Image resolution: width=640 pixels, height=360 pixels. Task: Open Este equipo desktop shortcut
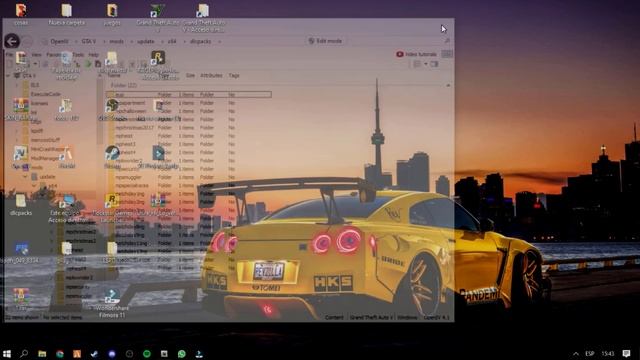point(67,209)
